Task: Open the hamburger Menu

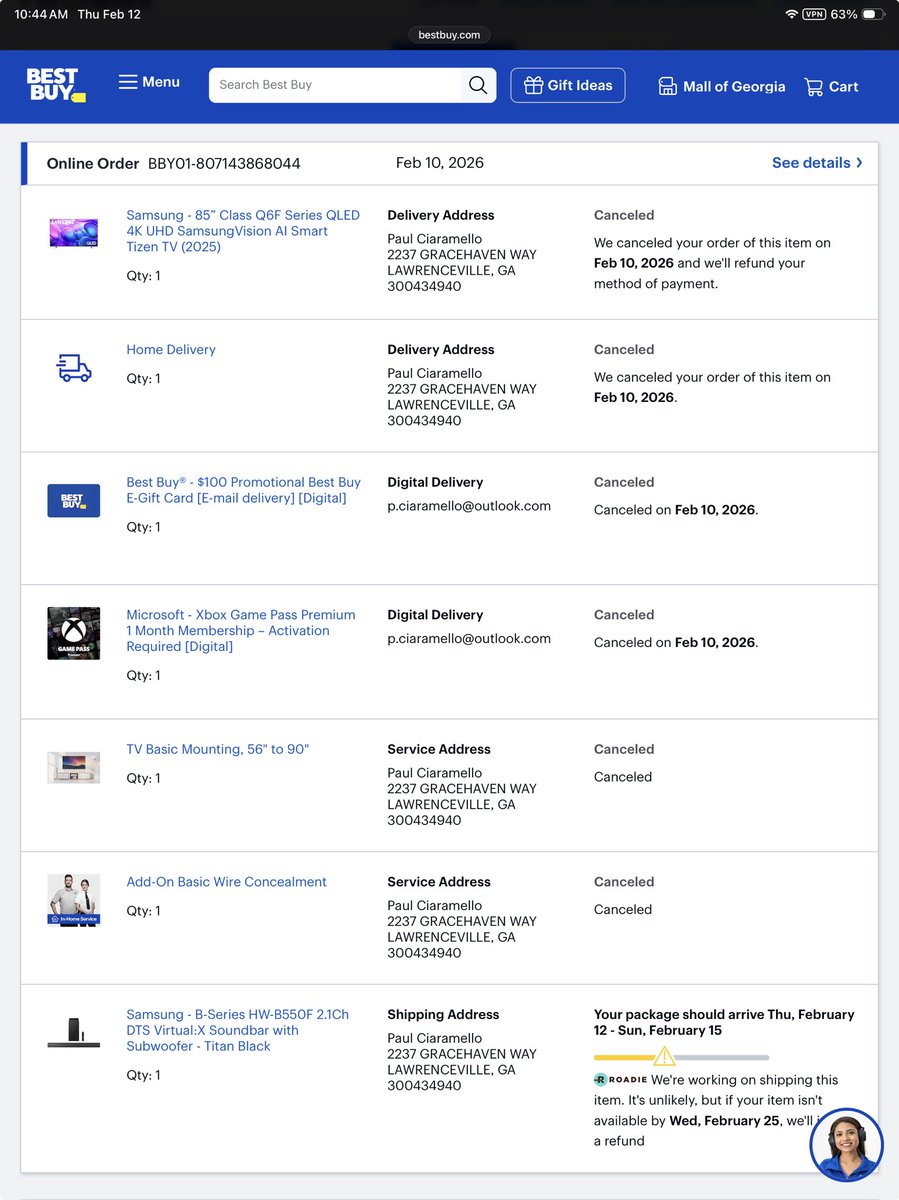Action: click(x=149, y=82)
